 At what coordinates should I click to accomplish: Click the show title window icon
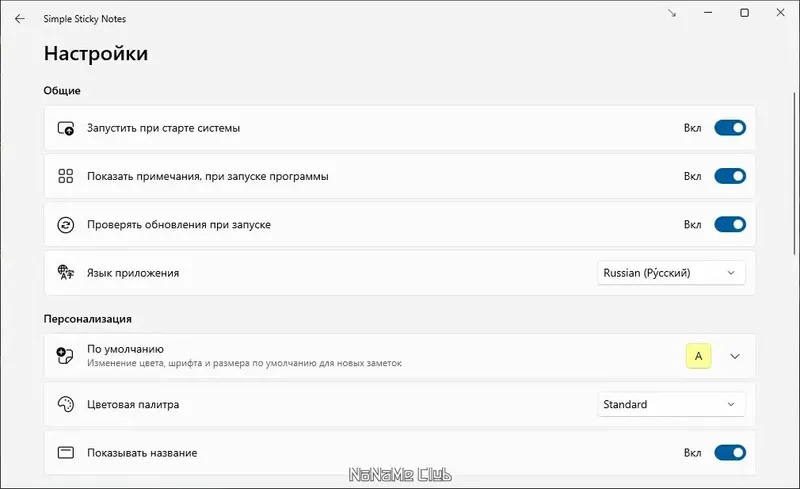click(x=66, y=453)
